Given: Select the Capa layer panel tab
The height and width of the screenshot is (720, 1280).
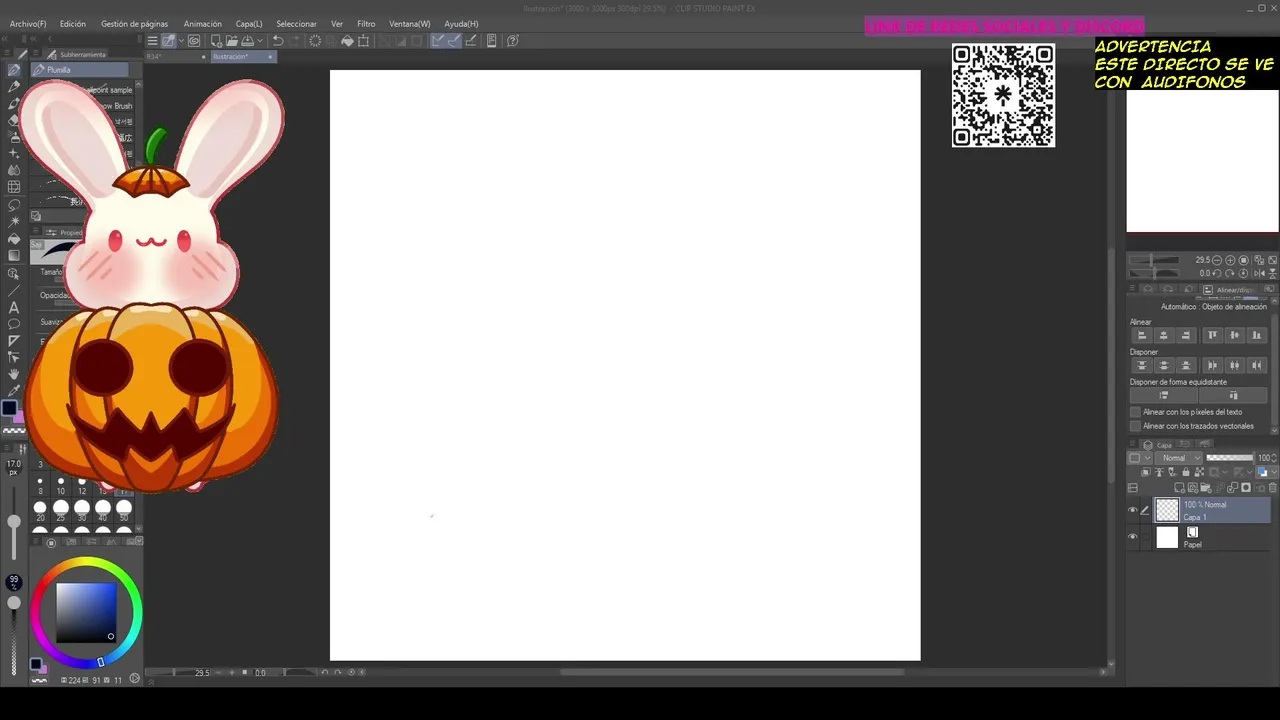Looking at the screenshot, I should click(1160, 445).
